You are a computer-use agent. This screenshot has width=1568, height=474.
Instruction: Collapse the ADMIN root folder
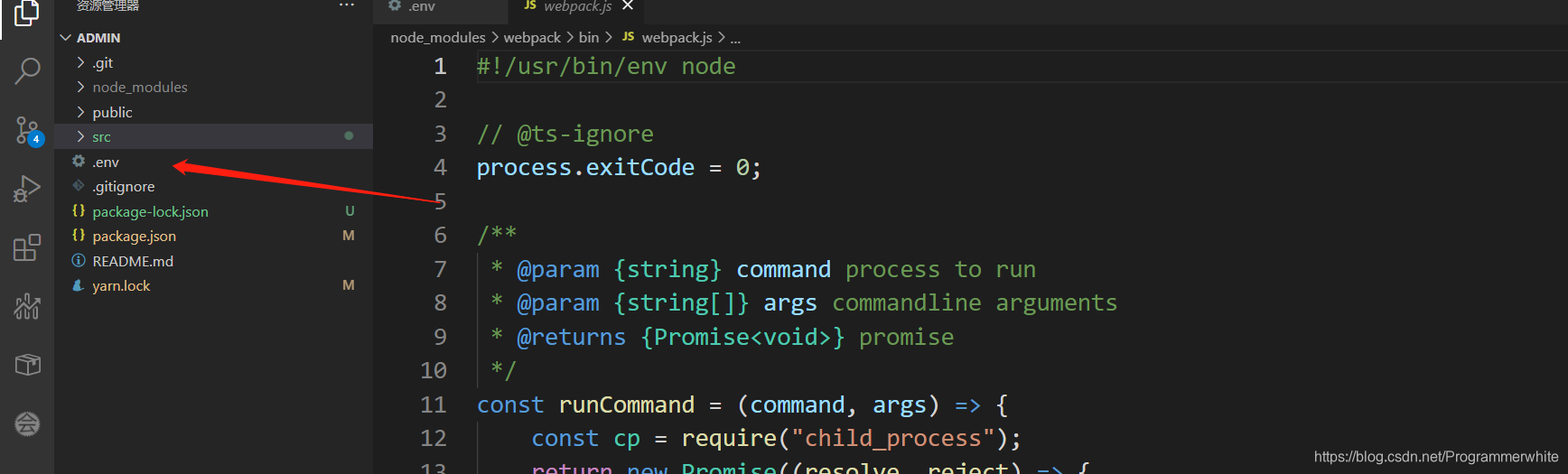(x=65, y=38)
